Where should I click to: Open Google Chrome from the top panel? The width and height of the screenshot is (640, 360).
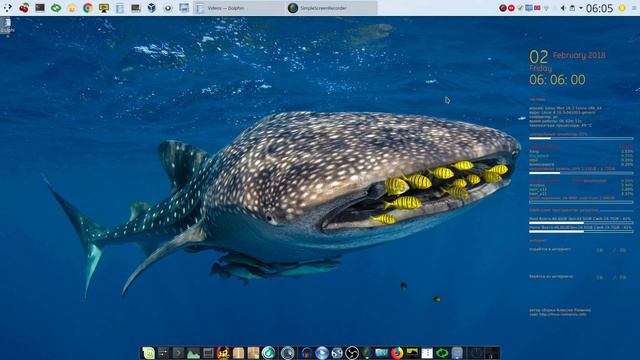tap(88, 8)
